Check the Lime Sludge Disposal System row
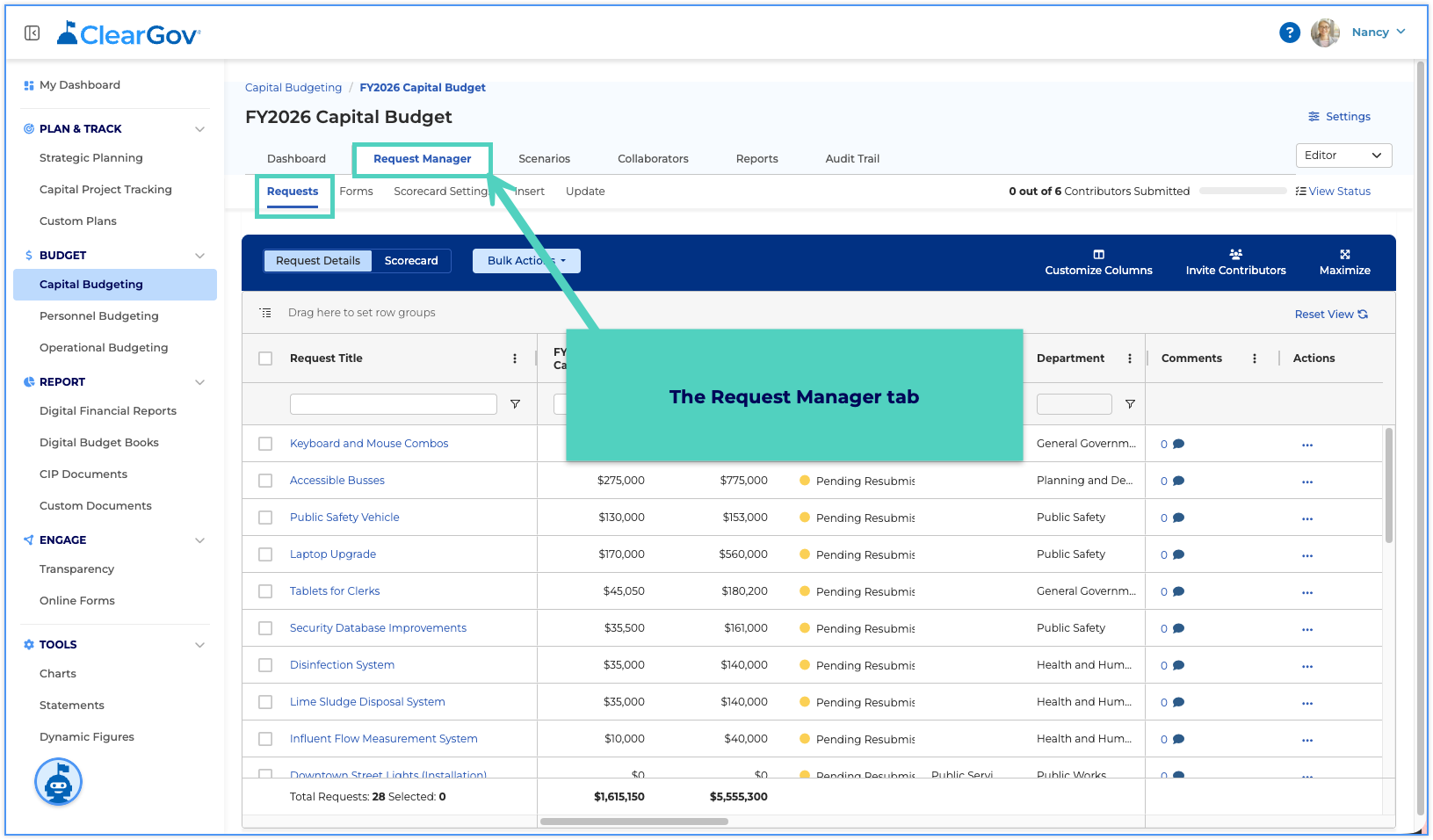1433x840 pixels. [265, 702]
